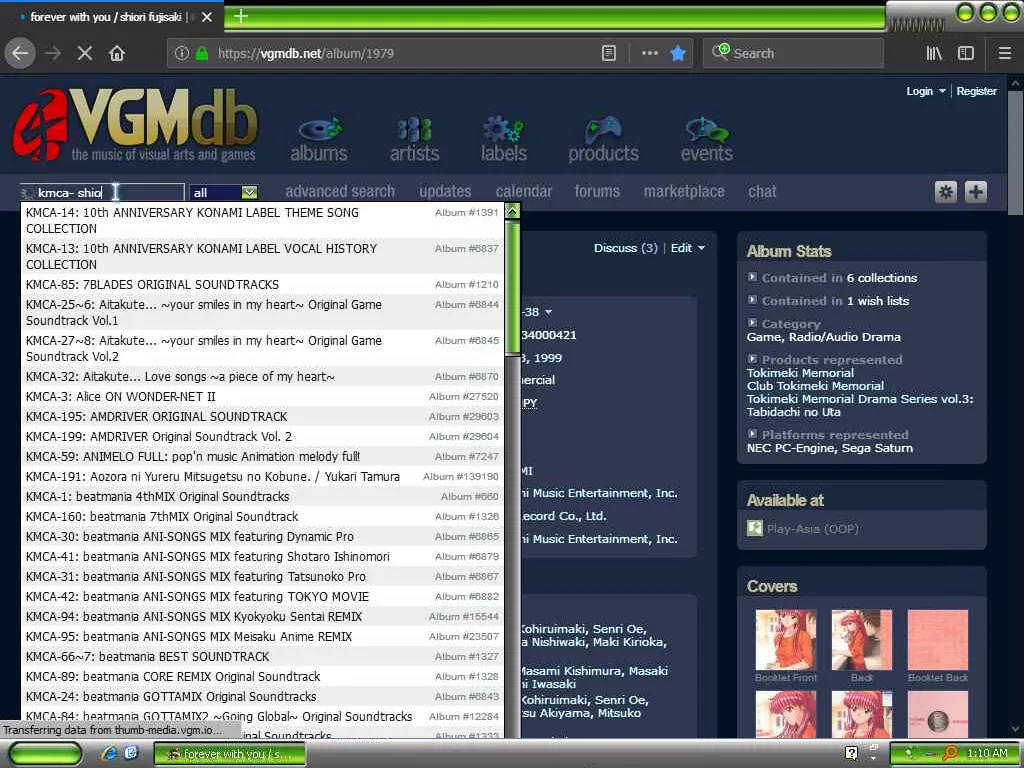Open the products section icon
This screenshot has height=768, width=1024.
point(603,138)
